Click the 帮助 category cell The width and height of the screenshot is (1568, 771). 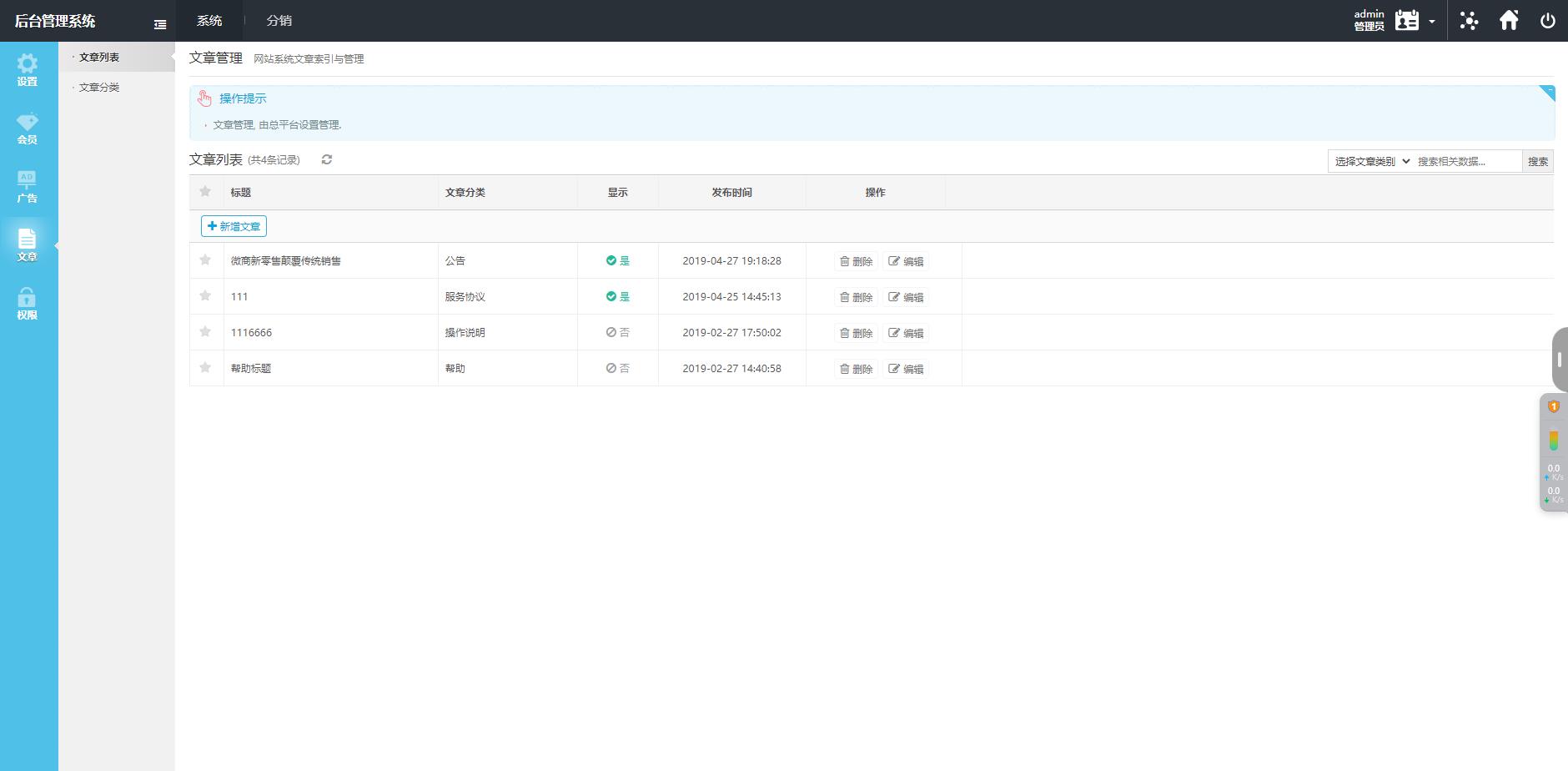(455, 369)
